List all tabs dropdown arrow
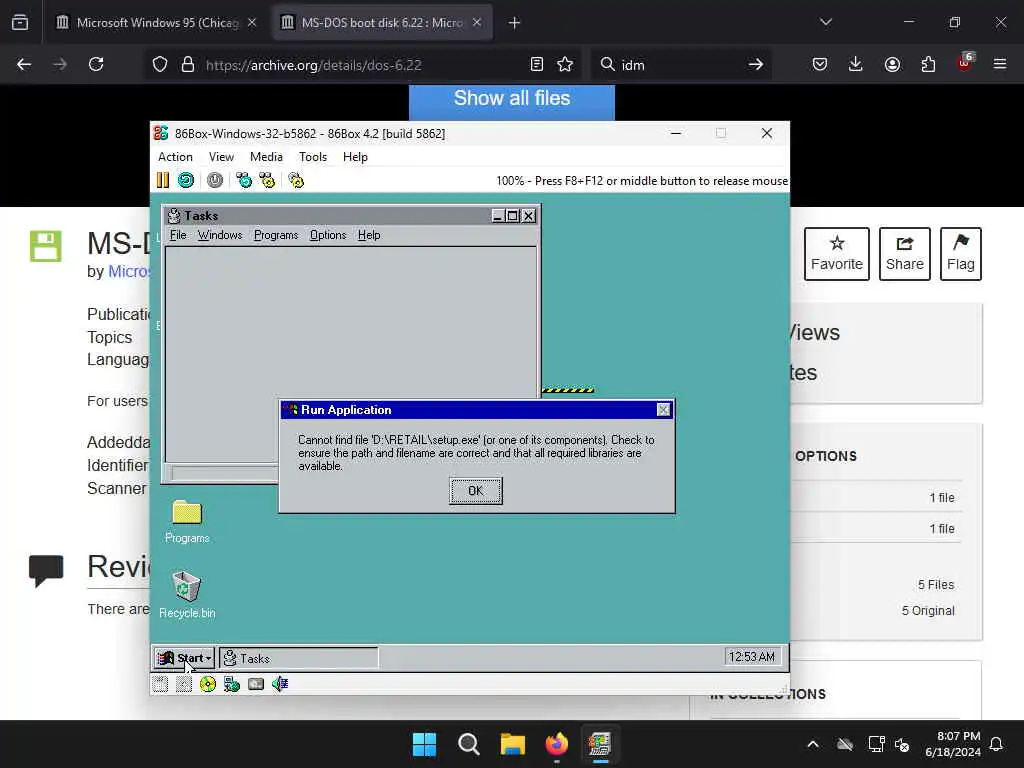Image resolution: width=1024 pixels, height=768 pixels. [825, 23]
